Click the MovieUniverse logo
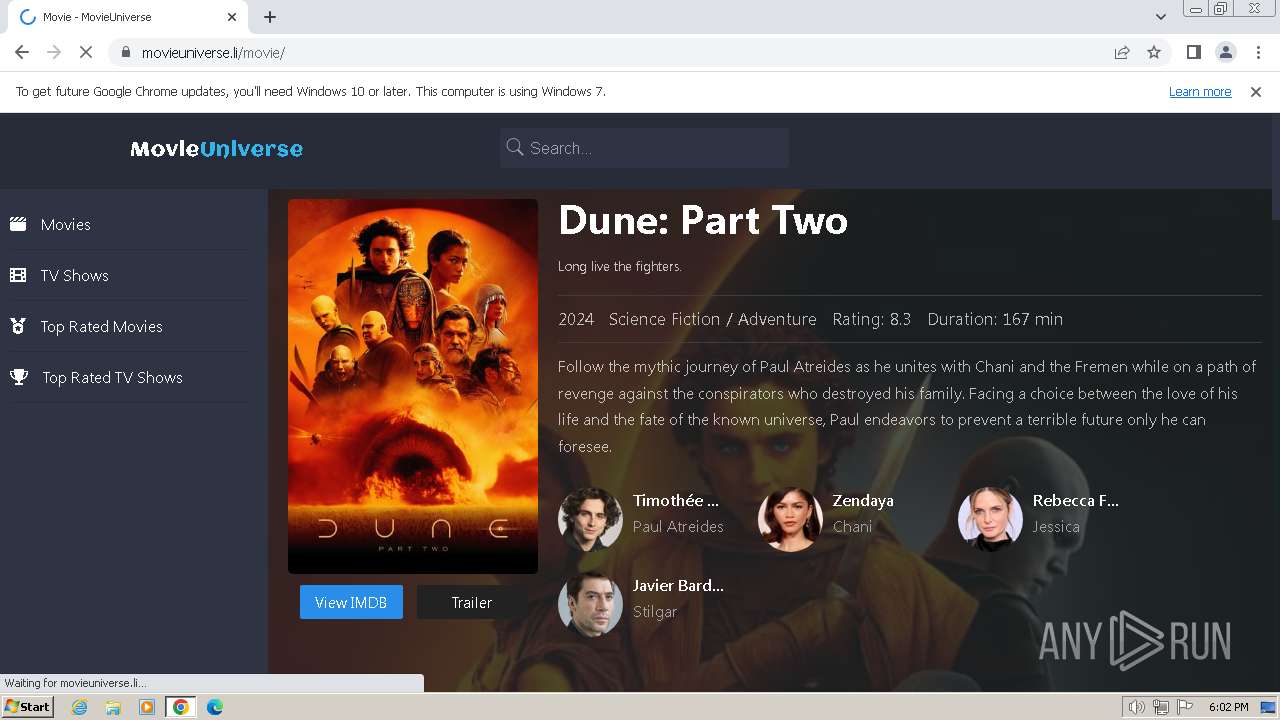Image resolution: width=1280 pixels, height=720 pixels. tap(216, 149)
